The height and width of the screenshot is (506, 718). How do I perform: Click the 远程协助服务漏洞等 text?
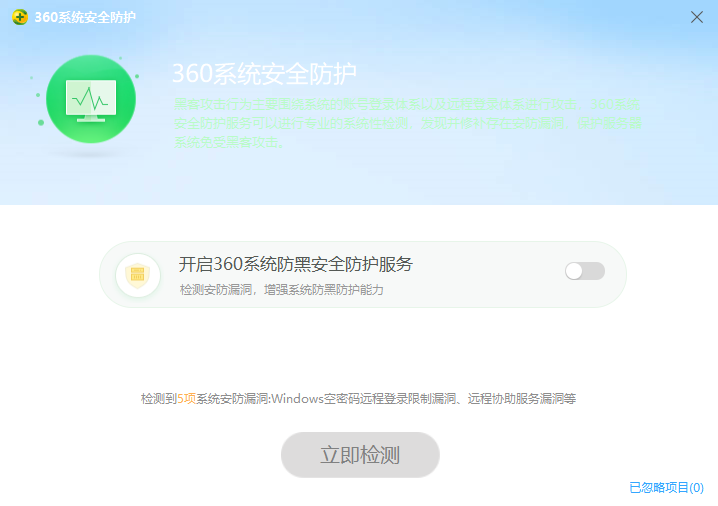point(522,399)
